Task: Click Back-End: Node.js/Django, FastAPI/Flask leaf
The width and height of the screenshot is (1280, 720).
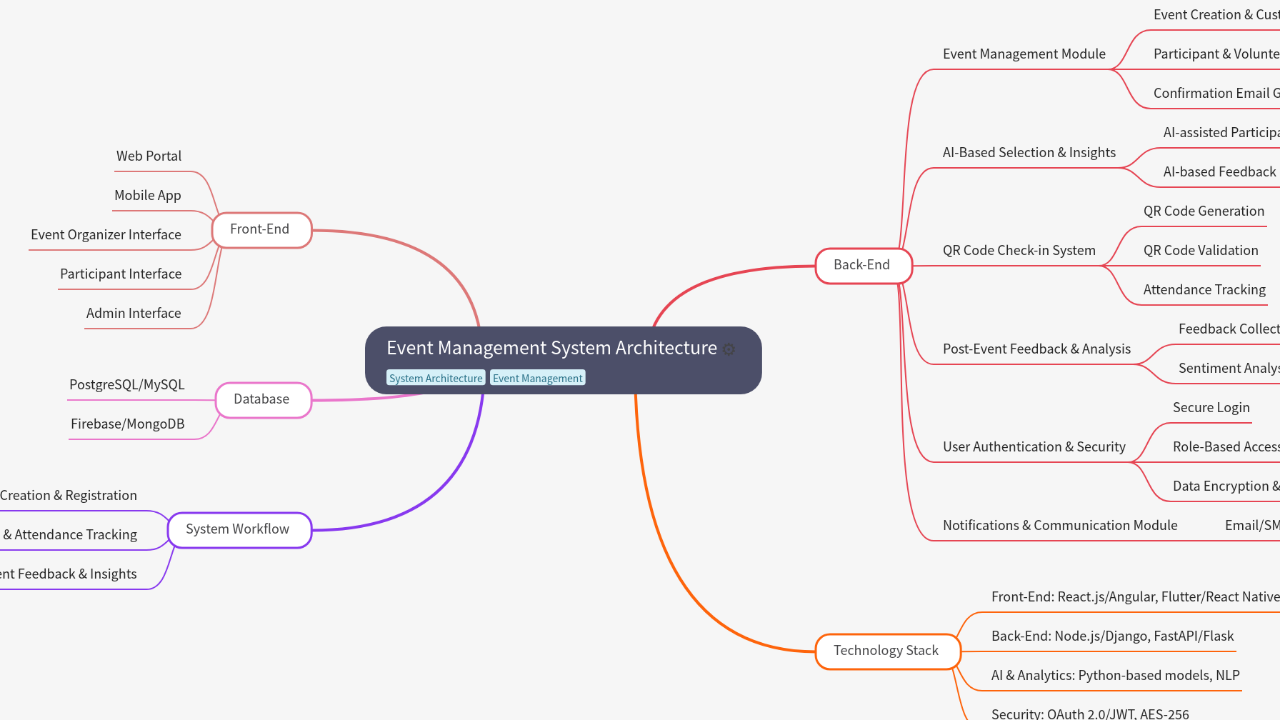Action: 1112,636
